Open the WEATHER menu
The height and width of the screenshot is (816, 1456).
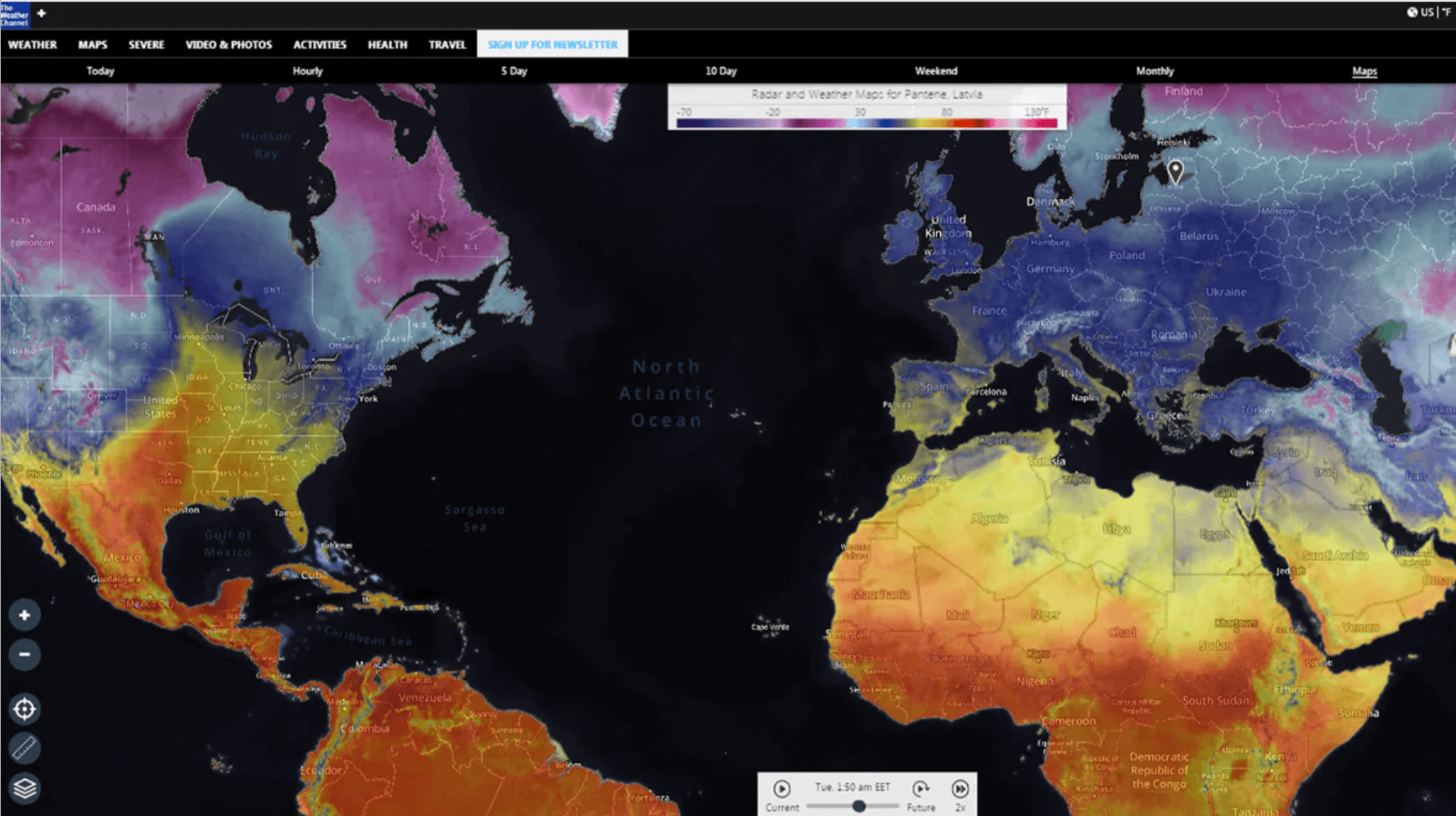coord(33,44)
